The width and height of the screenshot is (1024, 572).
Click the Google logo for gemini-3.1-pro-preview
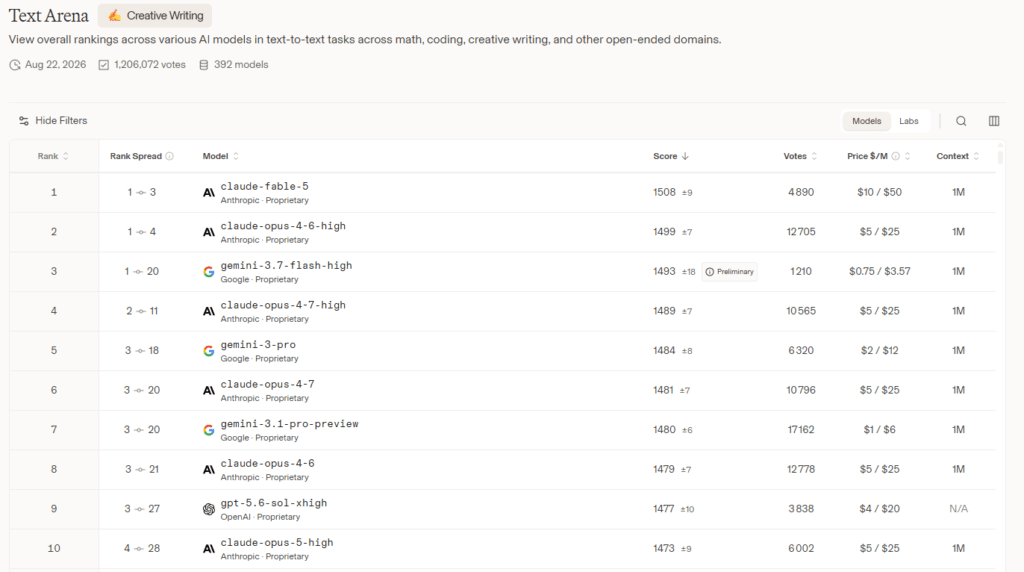pos(208,430)
